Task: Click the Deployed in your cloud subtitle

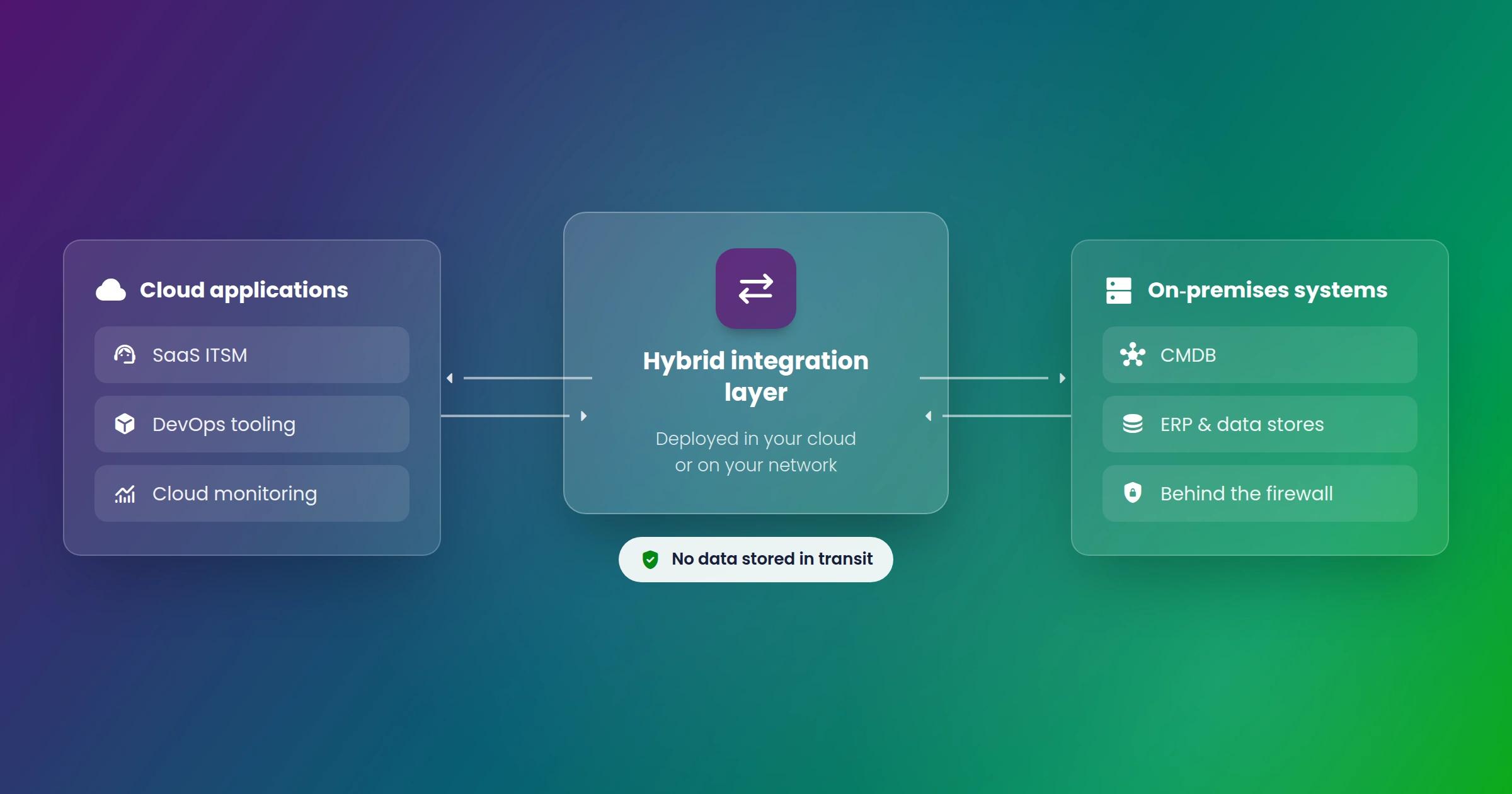Action: pos(756,452)
